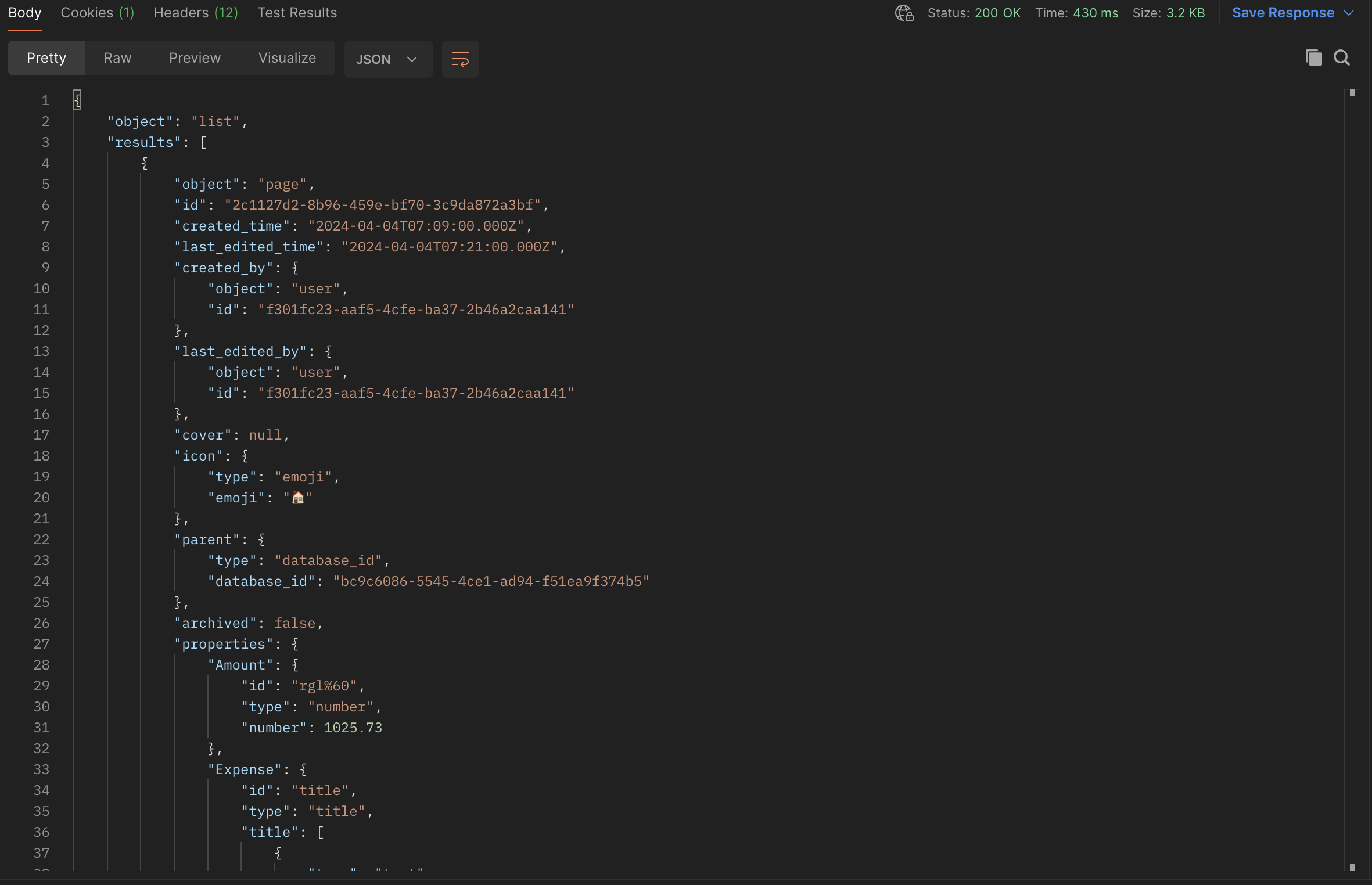
Task: Select line number 20 in the response
Action: click(x=41, y=498)
